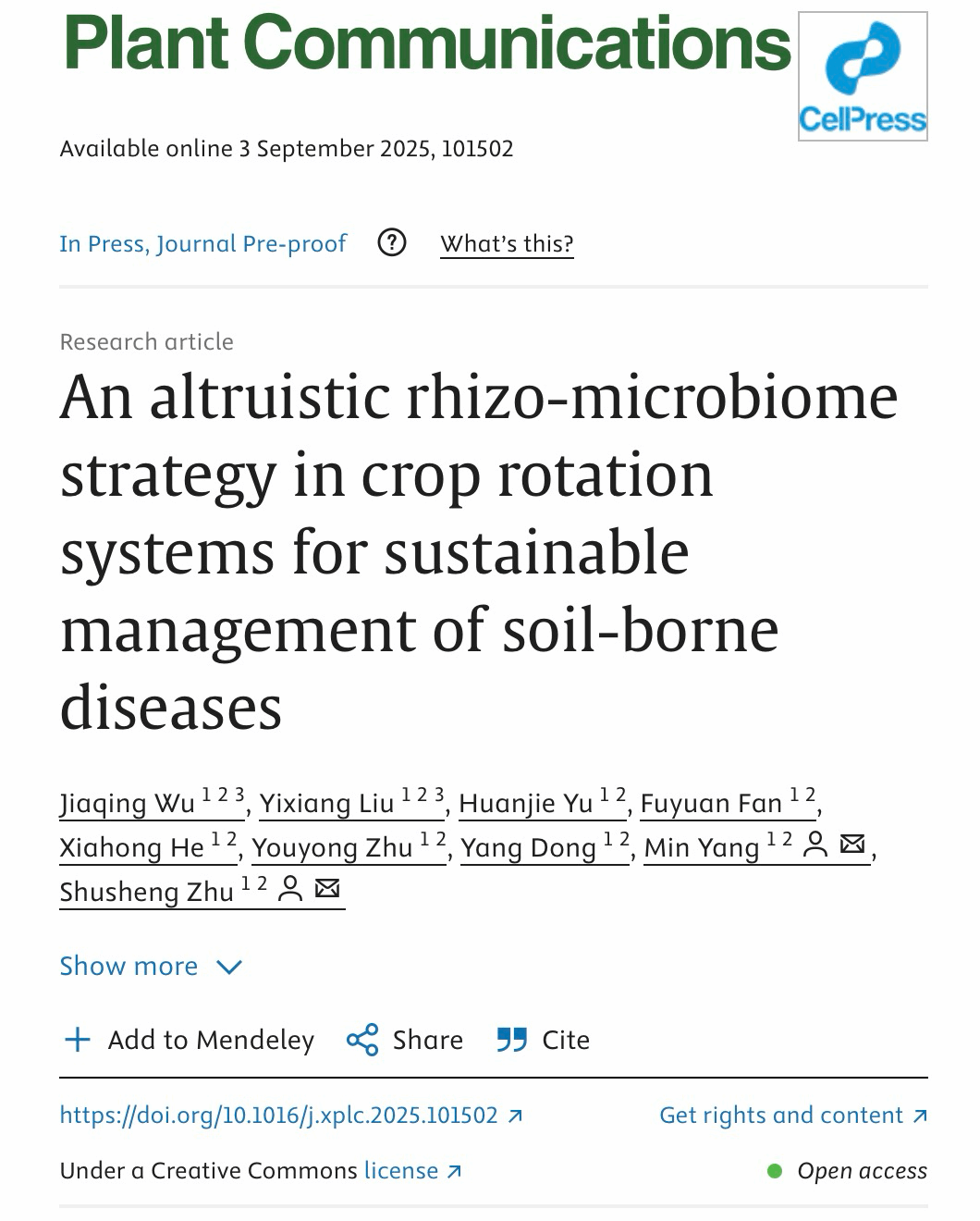Viewport: 980px width, 1221px height.
Task: Click the Cite quotation marks icon
Action: click(511, 1040)
